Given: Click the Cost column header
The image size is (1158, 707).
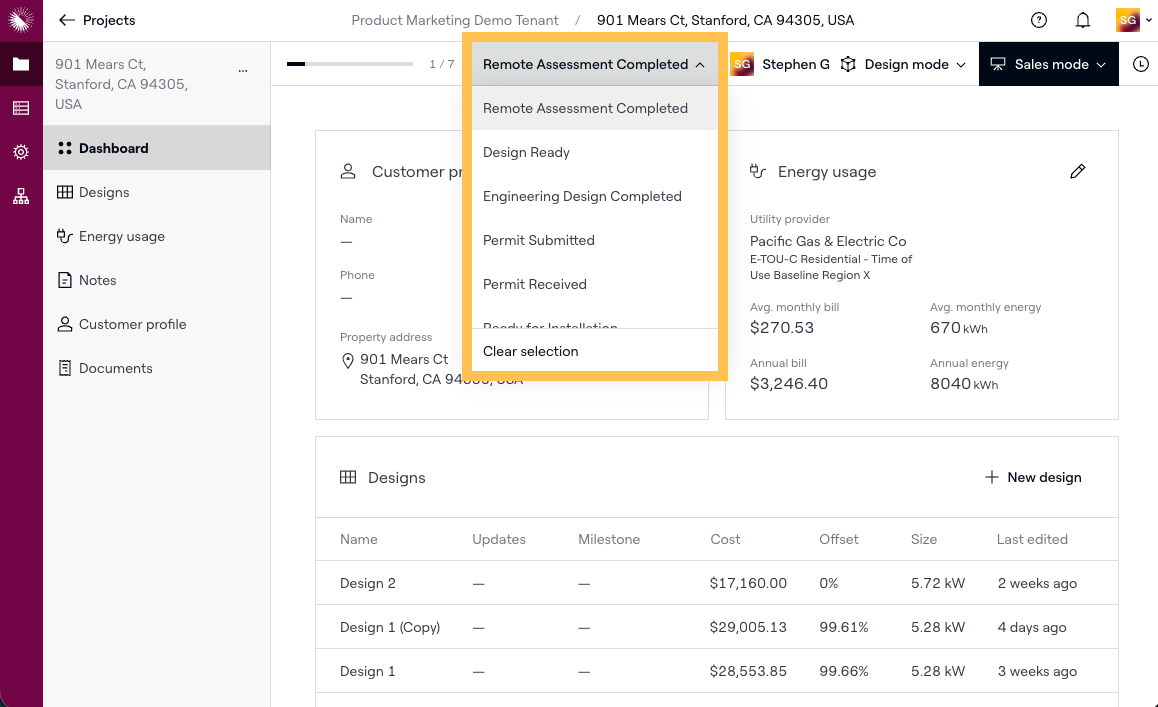Looking at the screenshot, I should pos(724,539).
